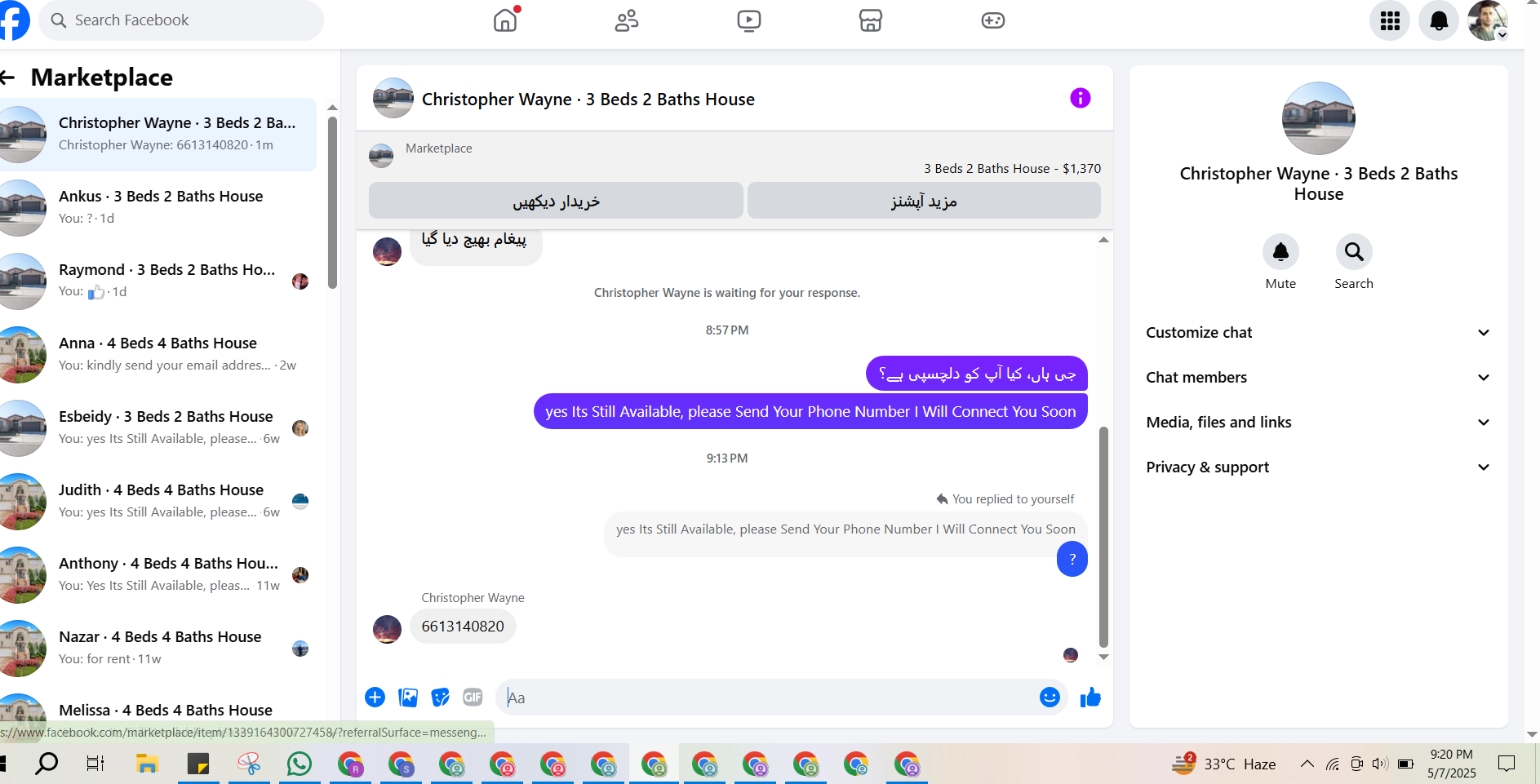Open the Gaming icon in top bar

tap(992, 20)
